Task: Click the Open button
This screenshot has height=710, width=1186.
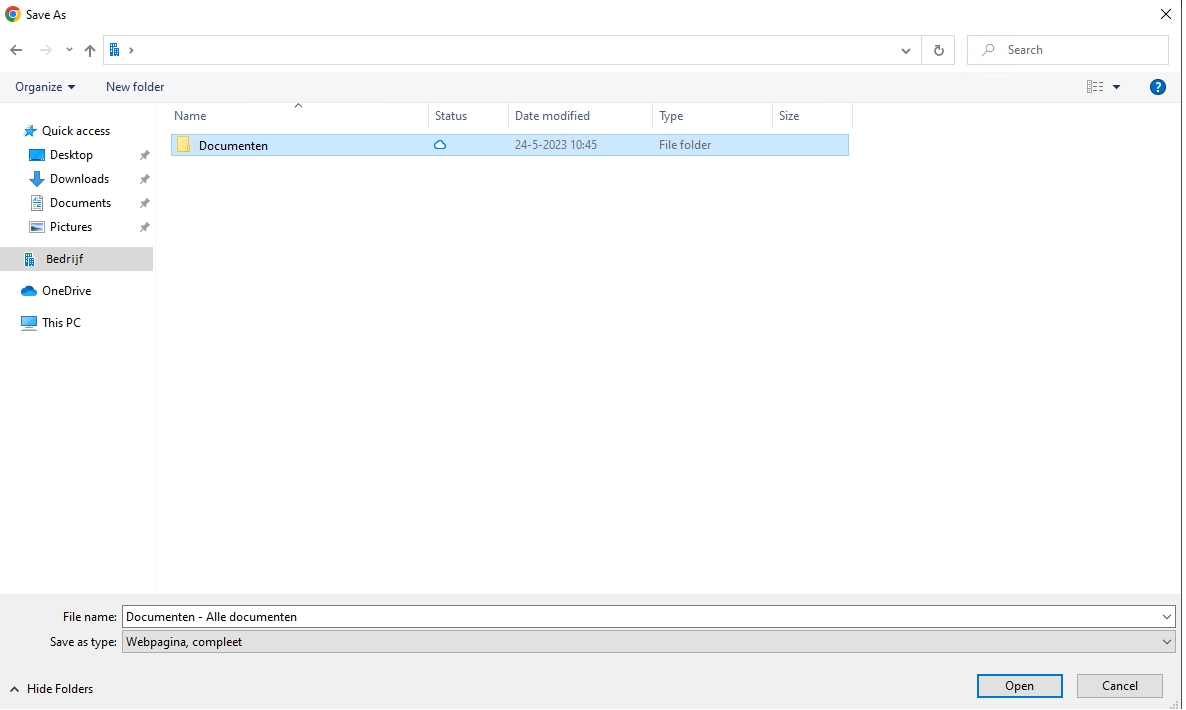Action: (x=1019, y=686)
